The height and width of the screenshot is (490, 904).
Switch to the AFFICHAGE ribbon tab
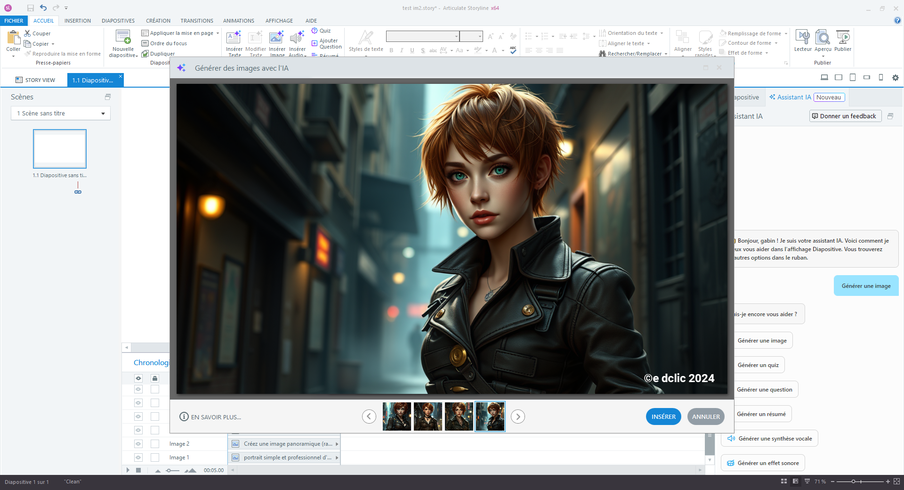pyautogui.click(x=279, y=21)
